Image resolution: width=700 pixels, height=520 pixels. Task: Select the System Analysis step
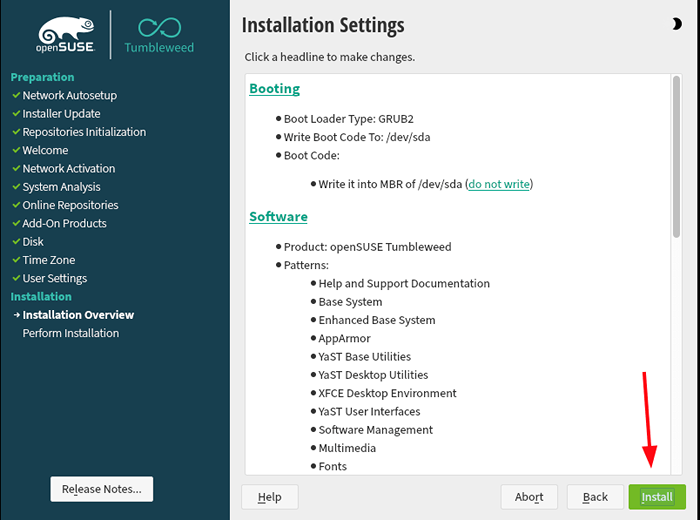tap(61, 187)
